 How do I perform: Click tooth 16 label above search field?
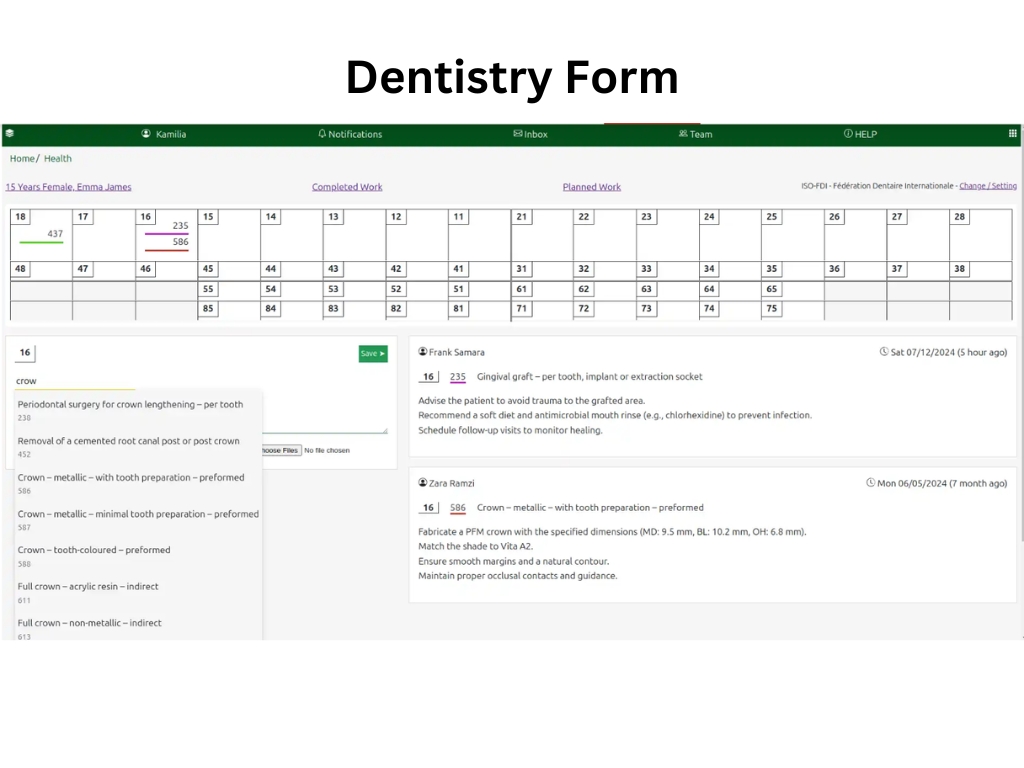25,353
